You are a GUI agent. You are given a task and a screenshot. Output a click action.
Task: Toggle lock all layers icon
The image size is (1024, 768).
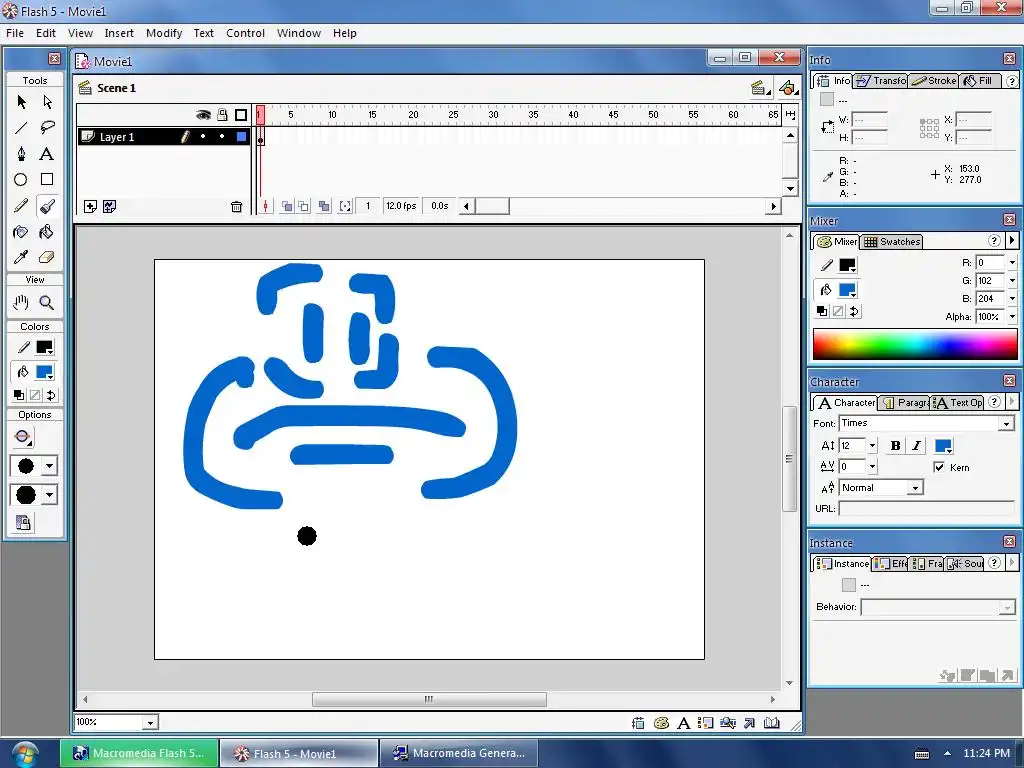222,115
